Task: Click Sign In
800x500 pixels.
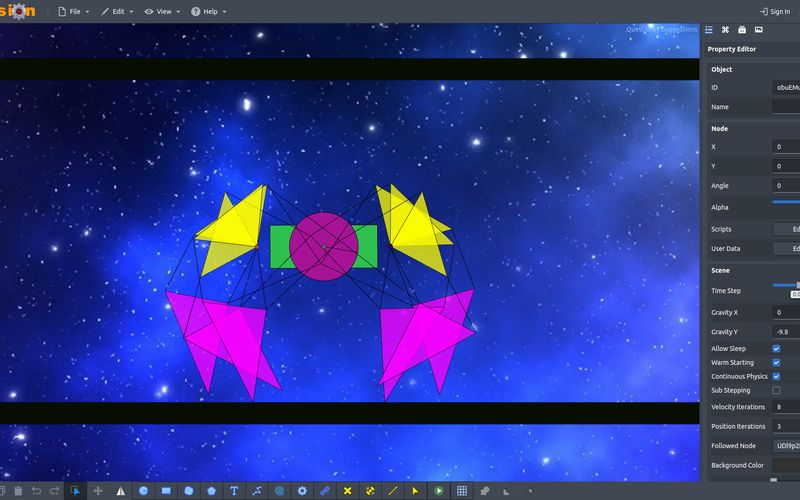Action: click(x=775, y=11)
